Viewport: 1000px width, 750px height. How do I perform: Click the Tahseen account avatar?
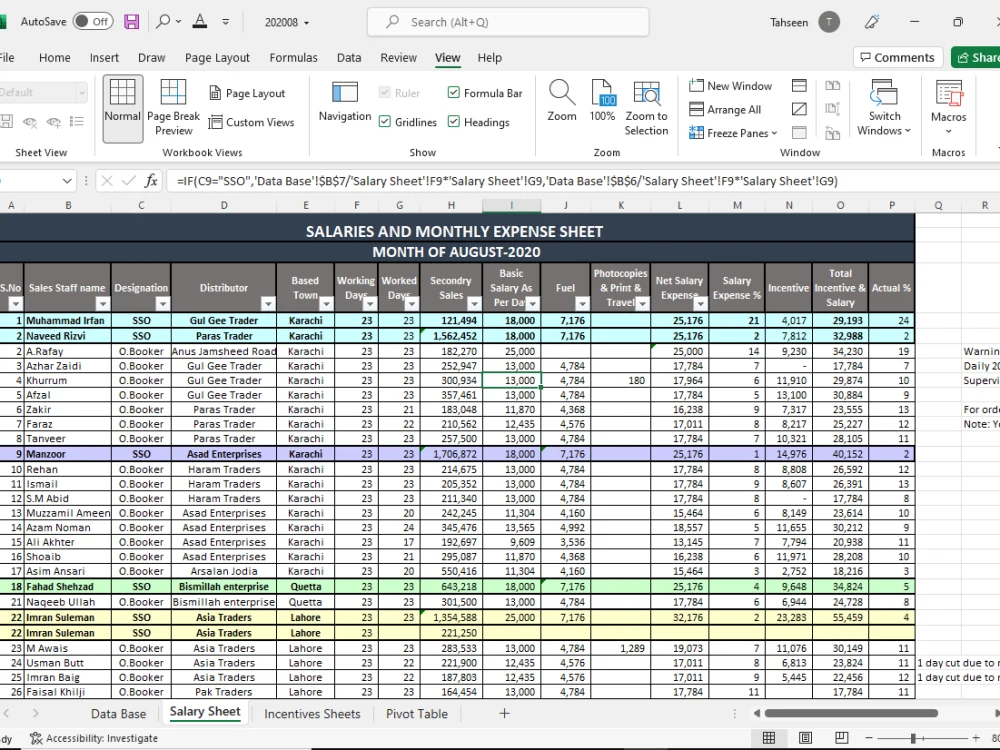click(x=828, y=22)
